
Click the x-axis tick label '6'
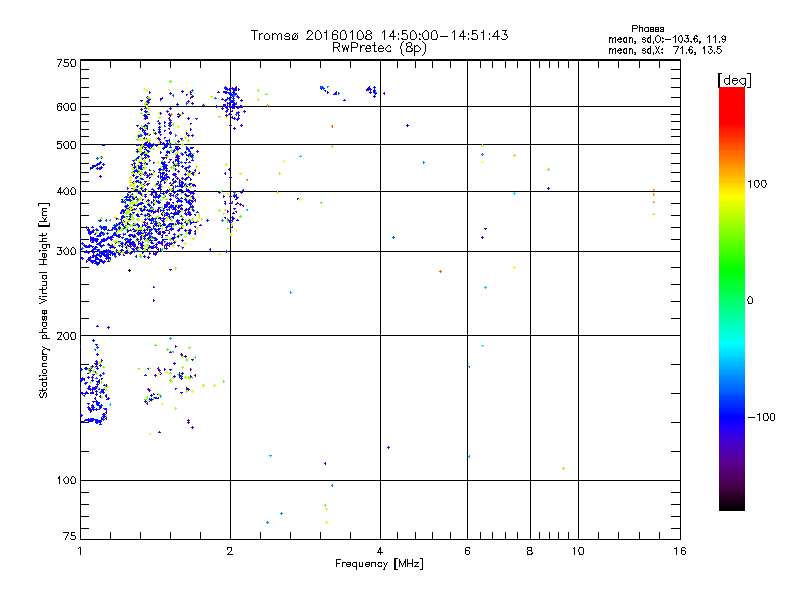tap(467, 551)
